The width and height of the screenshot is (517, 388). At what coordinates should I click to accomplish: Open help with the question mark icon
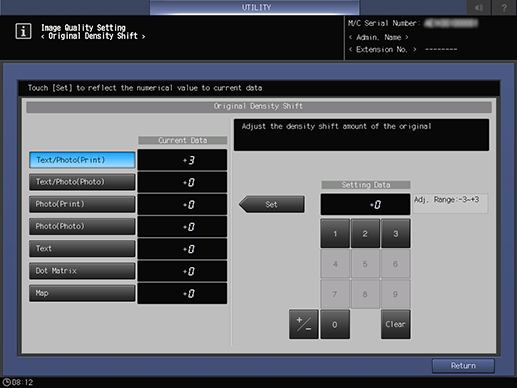point(504,7)
